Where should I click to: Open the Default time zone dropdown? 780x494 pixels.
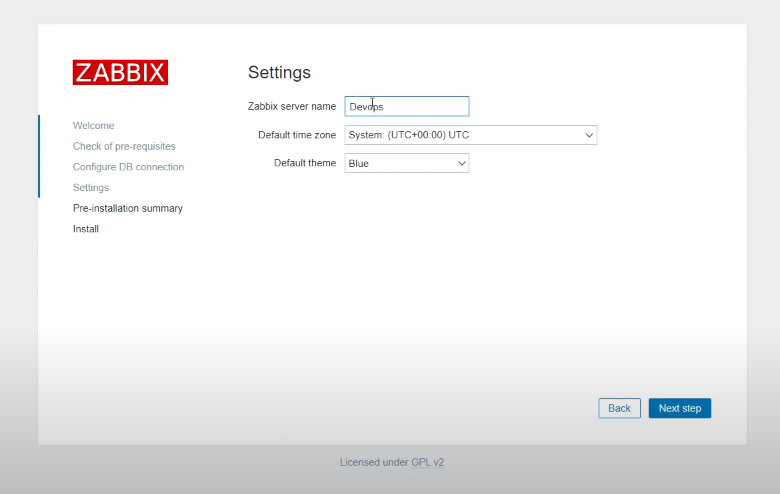click(471, 135)
